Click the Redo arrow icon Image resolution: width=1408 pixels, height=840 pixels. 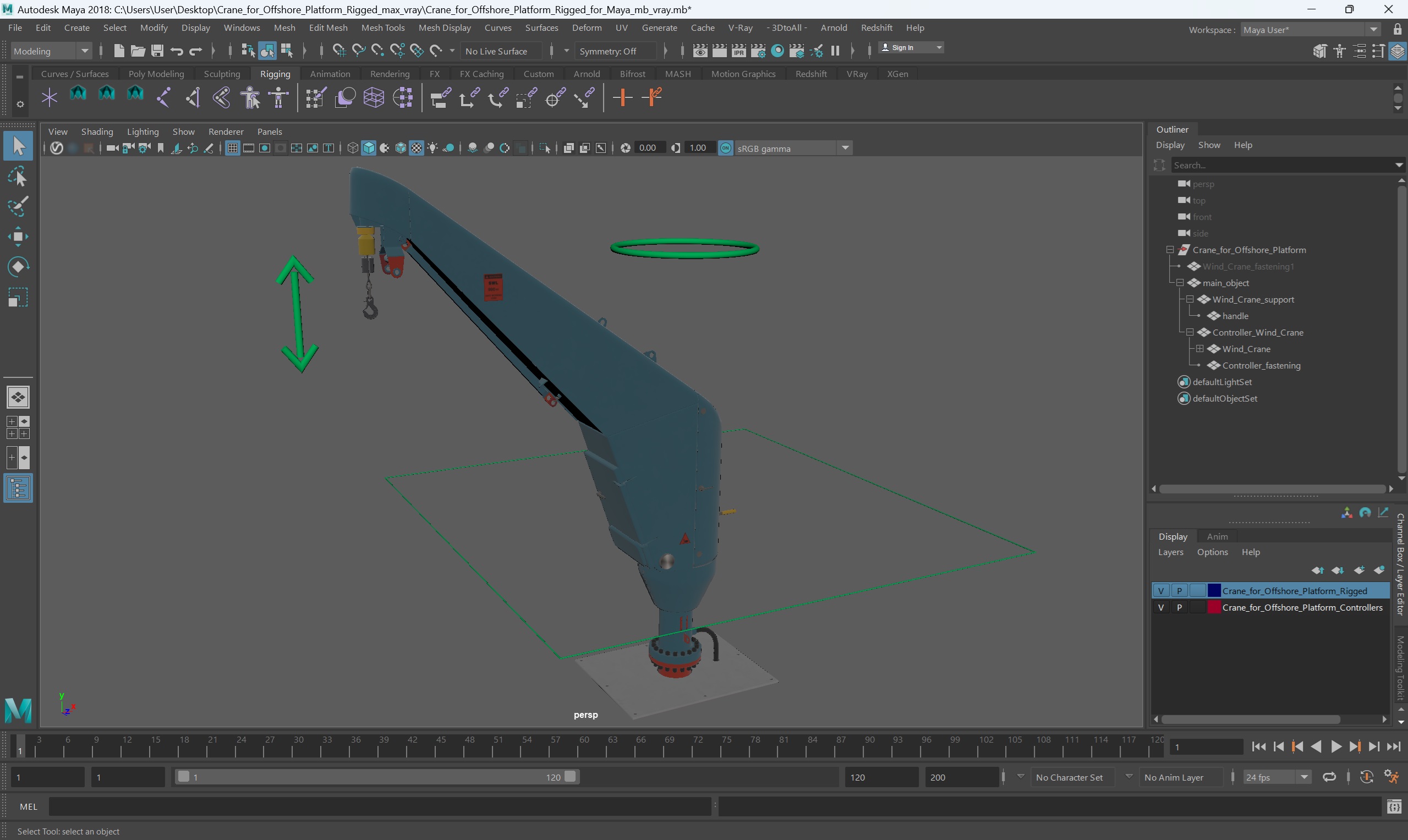click(x=196, y=51)
